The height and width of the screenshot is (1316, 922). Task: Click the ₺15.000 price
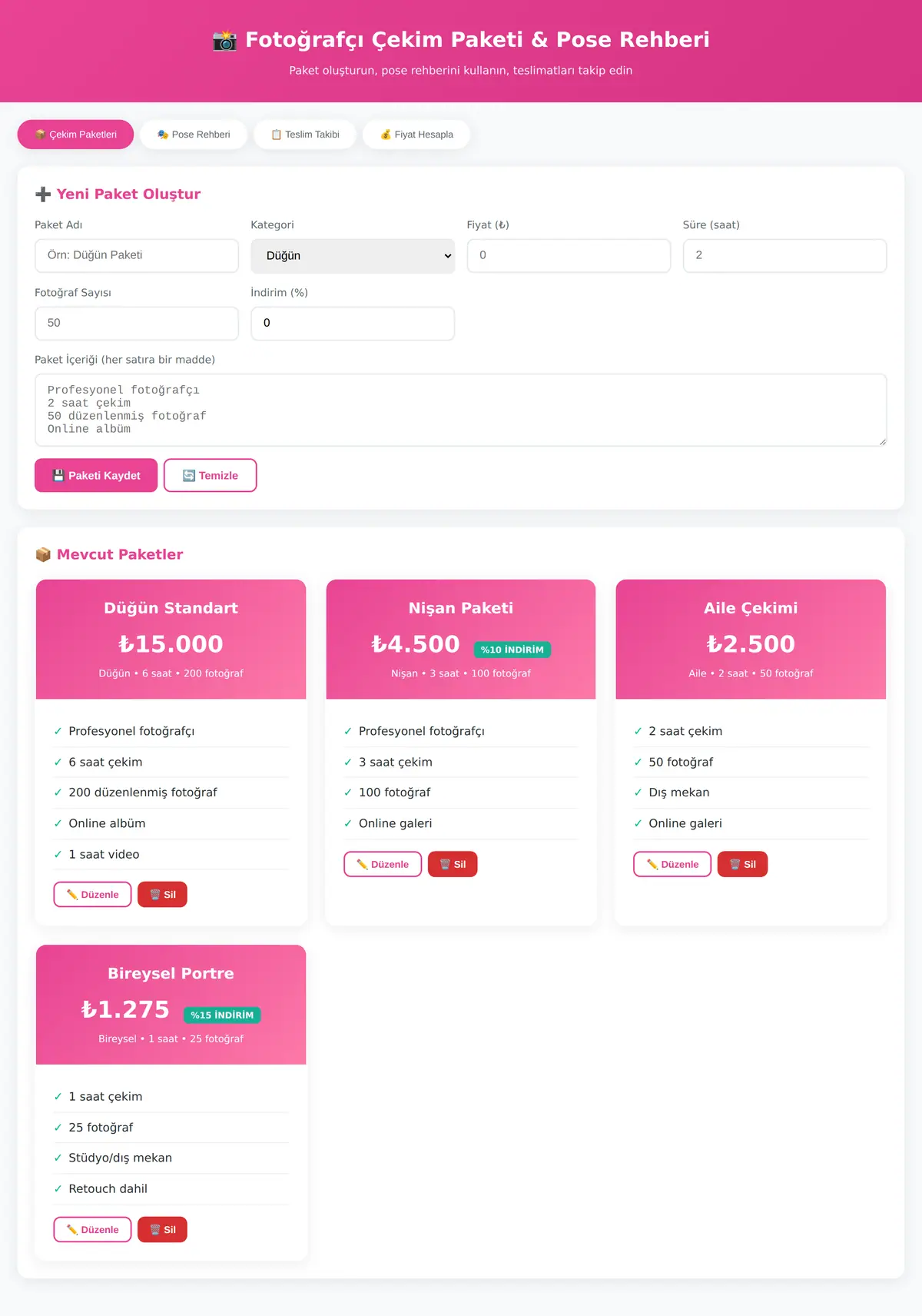coord(171,644)
